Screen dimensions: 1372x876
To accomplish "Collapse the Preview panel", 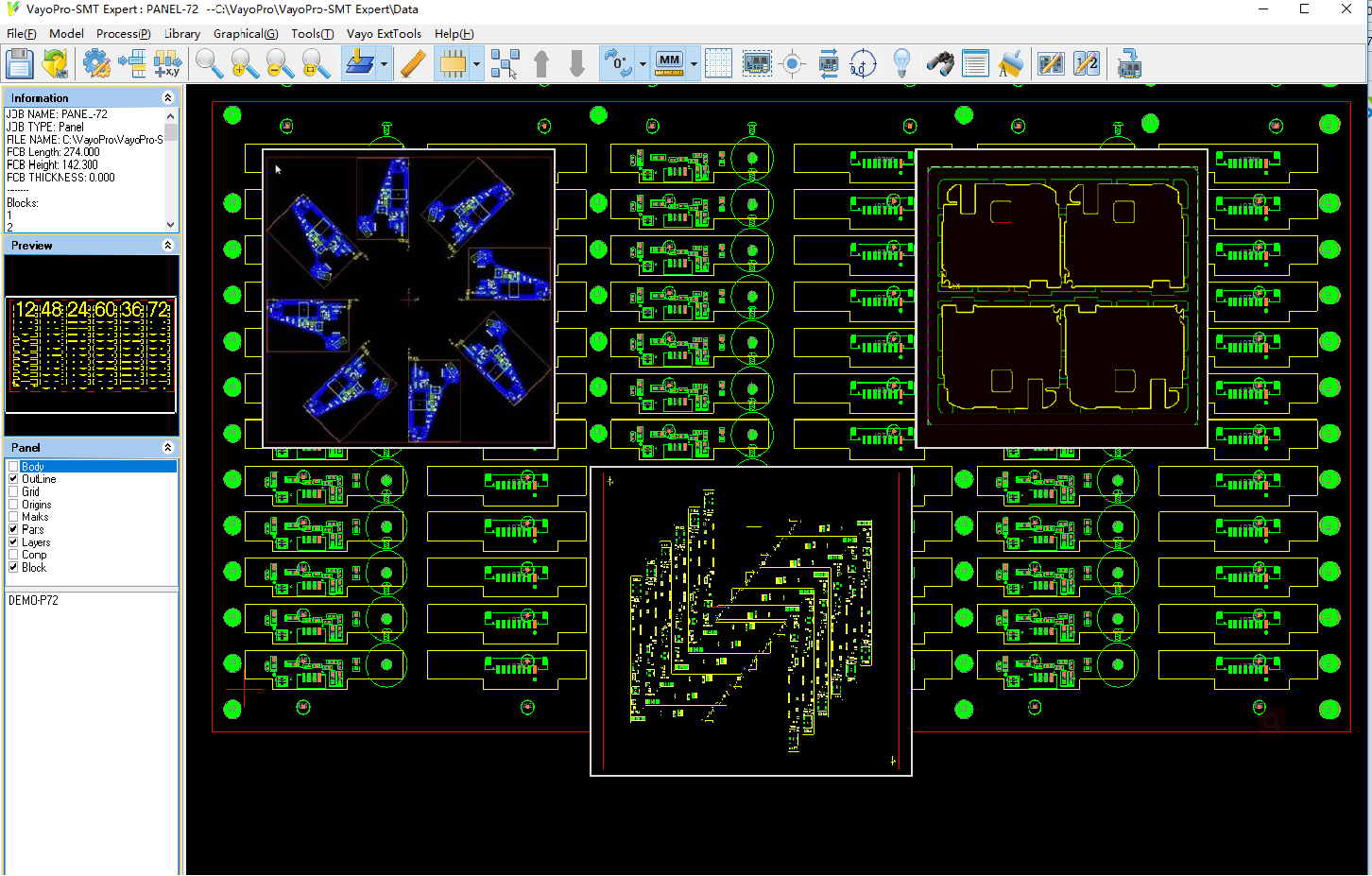I will [168, 245].
